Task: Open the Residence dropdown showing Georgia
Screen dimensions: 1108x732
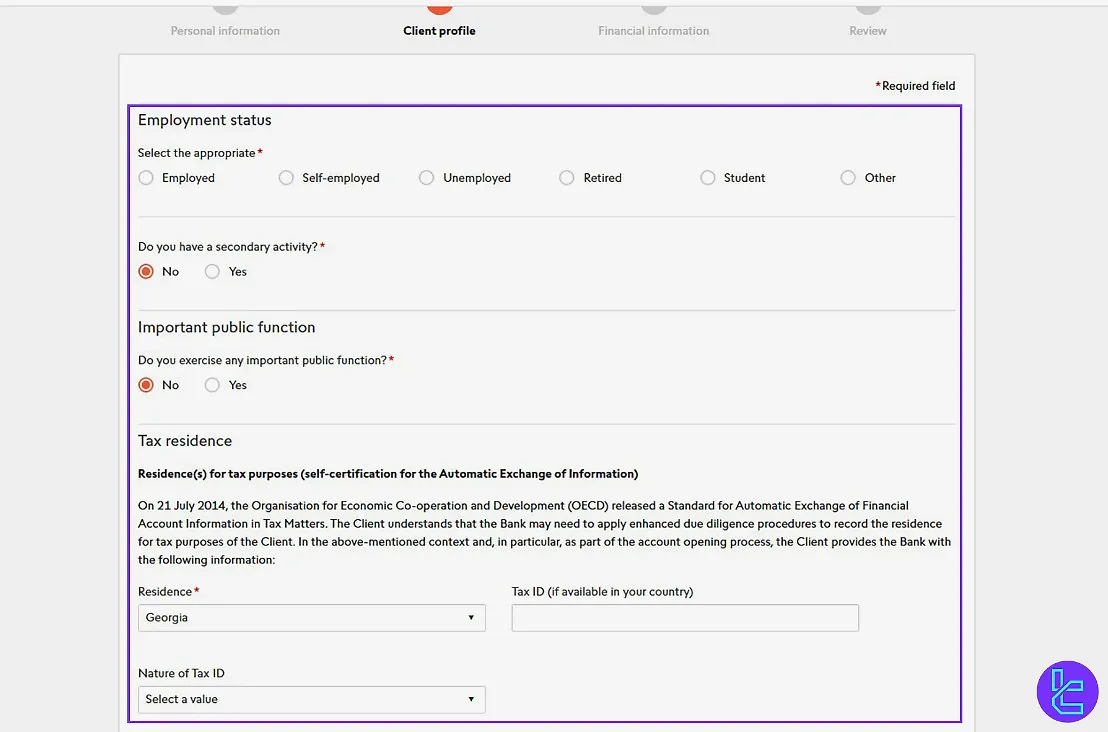Action: (310, 617)
